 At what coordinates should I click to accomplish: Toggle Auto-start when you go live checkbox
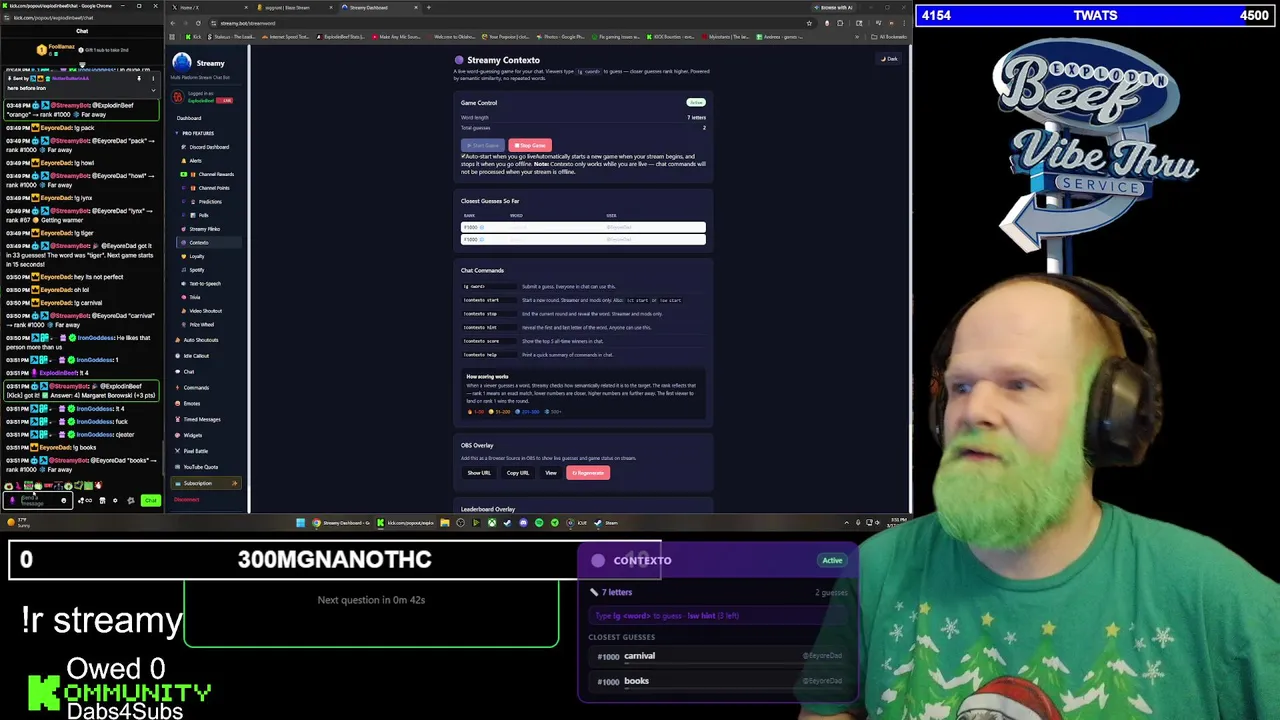click(463, 156)
